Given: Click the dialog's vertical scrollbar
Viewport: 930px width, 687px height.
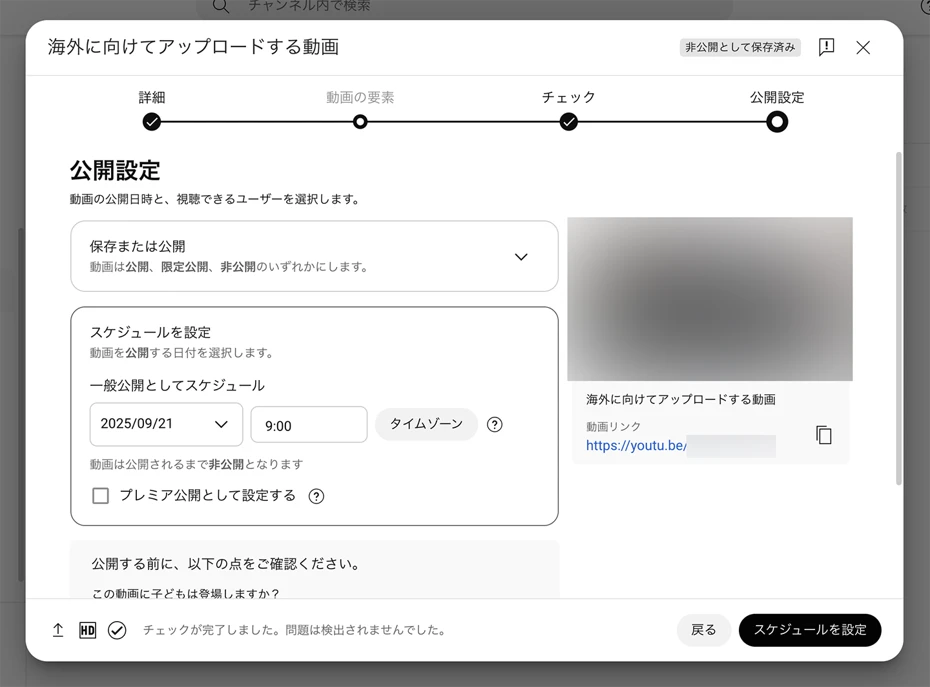Looking at the screenshot, I should tap(899, 319).
